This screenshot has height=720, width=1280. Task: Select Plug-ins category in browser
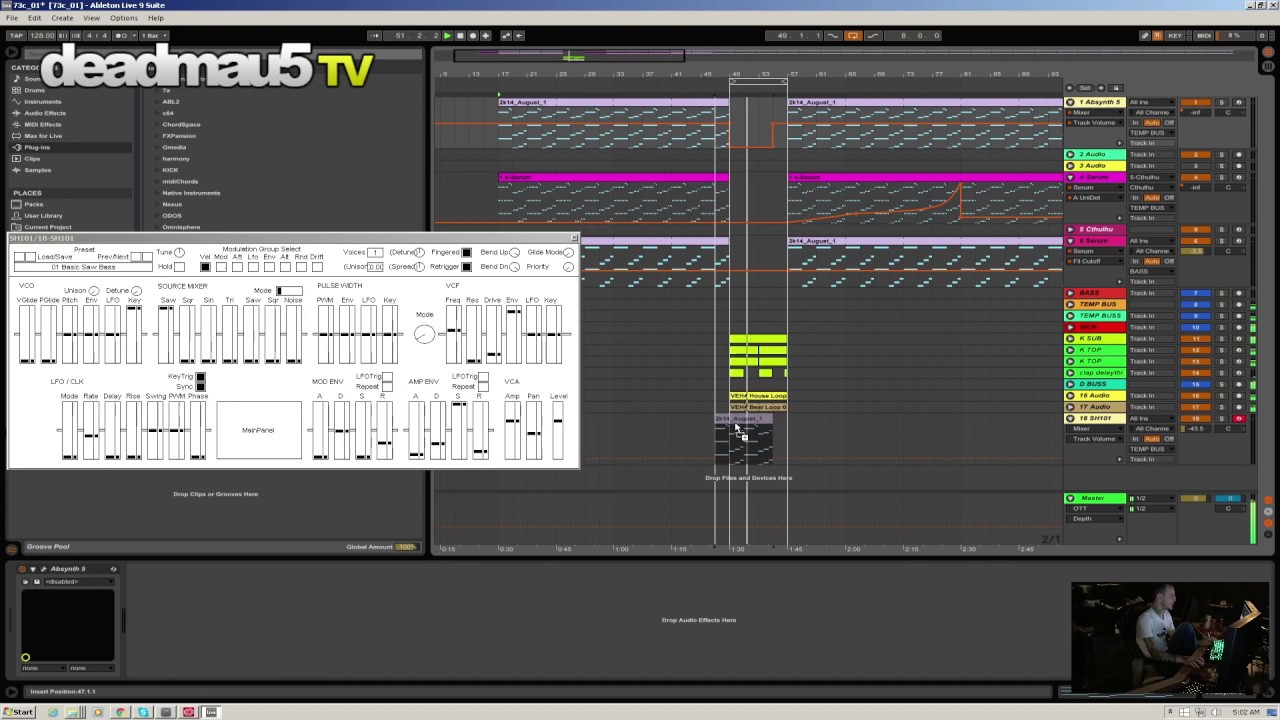tap(37, 147)
